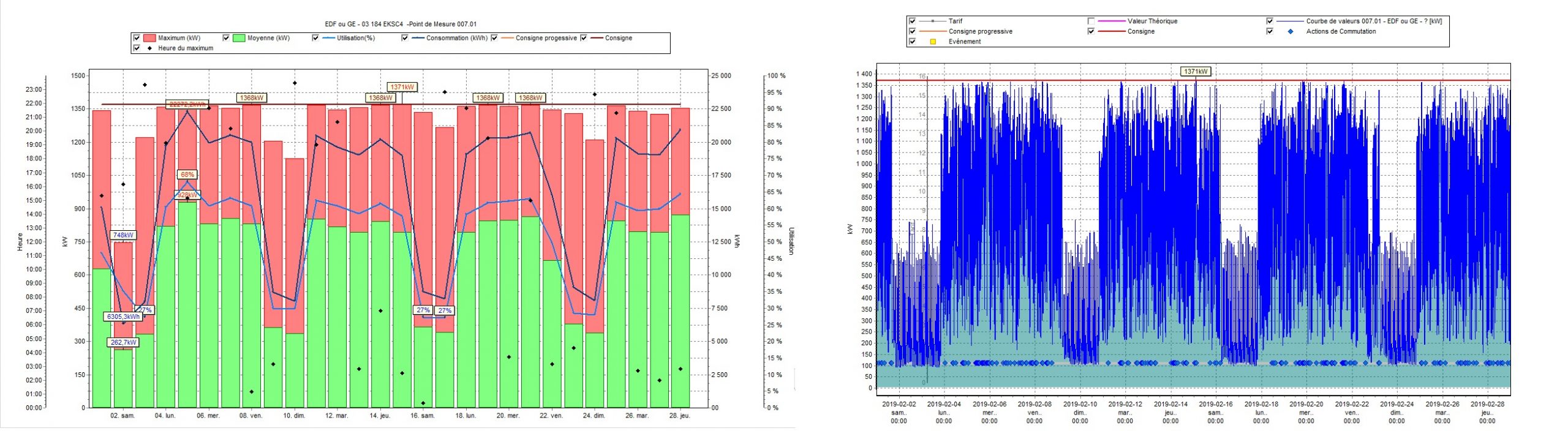1568x431 pixels.
Task: Click the red Maximum (kW) legend swatch
Action: (149, 38)
